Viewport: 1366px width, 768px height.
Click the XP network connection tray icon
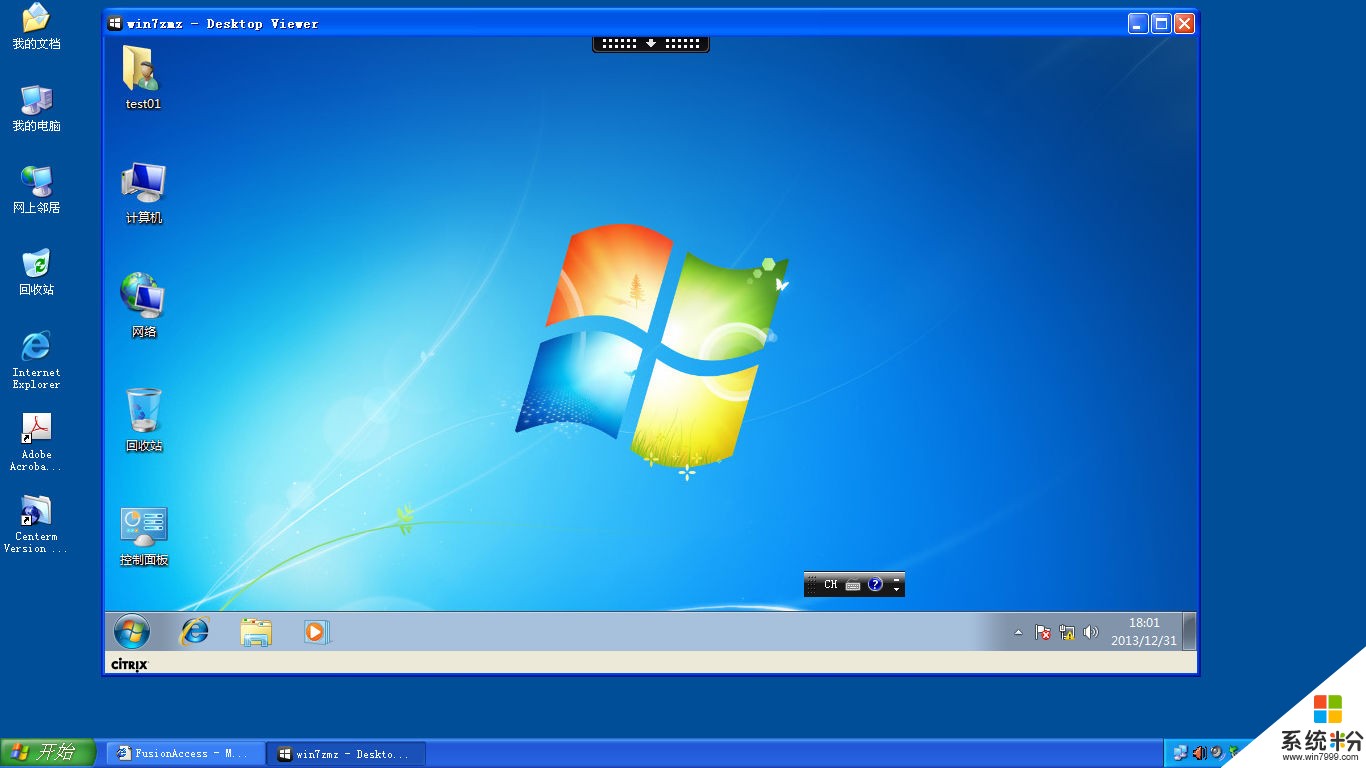(1181, 753)
